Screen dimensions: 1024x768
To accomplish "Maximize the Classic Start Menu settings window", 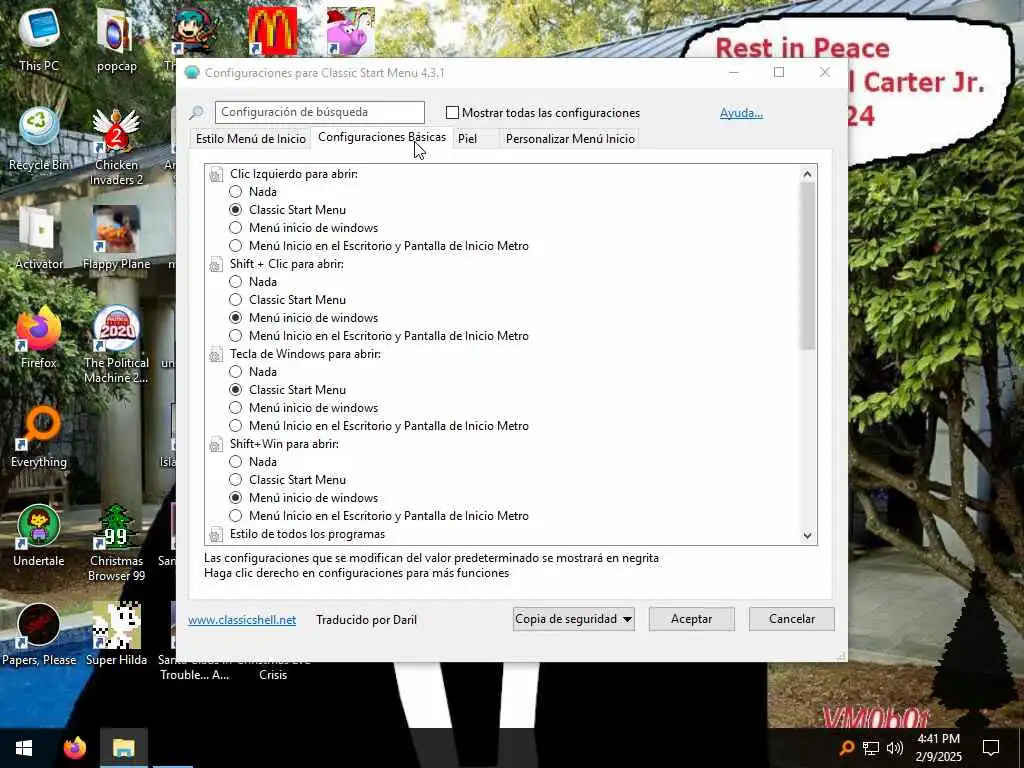I will [778, 72].
